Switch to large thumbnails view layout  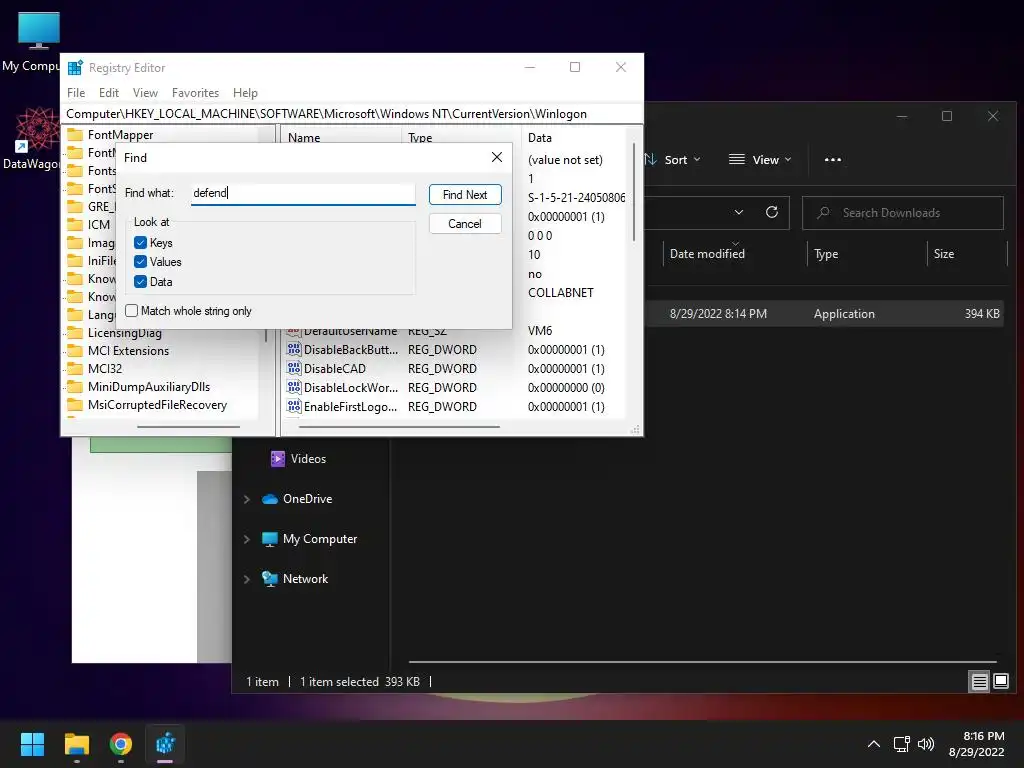tap(1000, 681)
